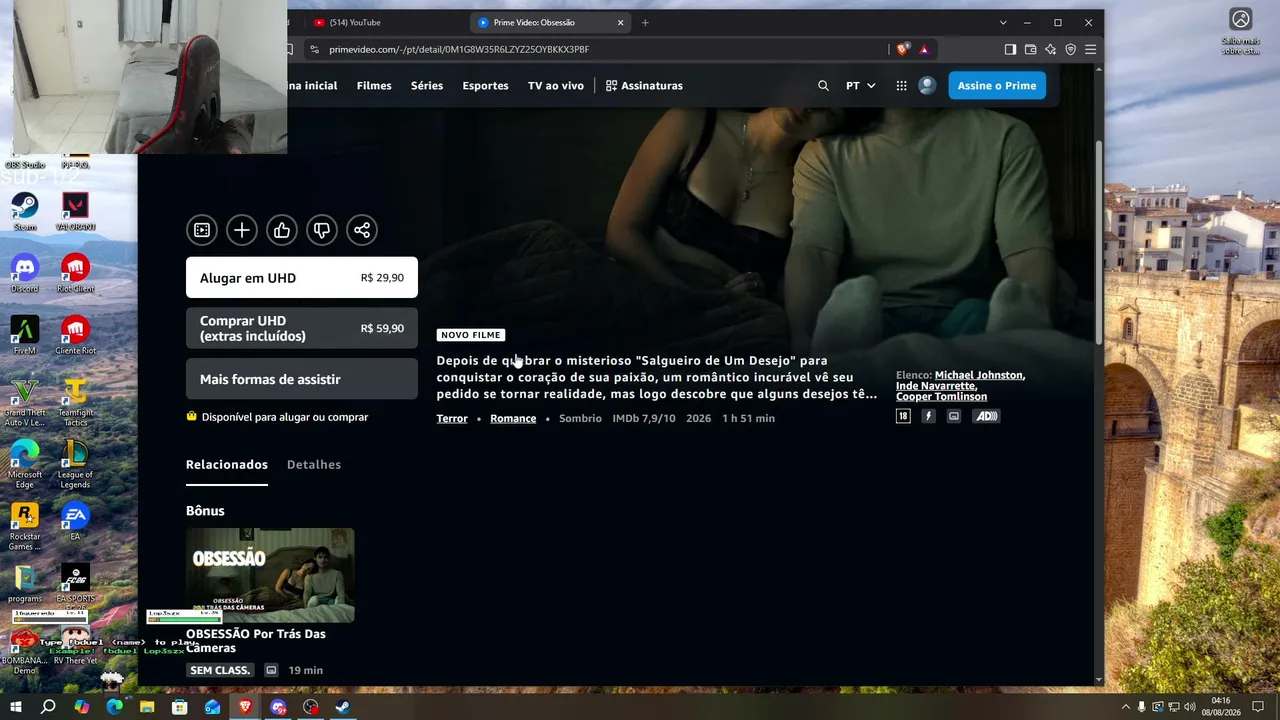Add movie to watchlist with plus icon

pyautogui.click(x=242, y=230)
